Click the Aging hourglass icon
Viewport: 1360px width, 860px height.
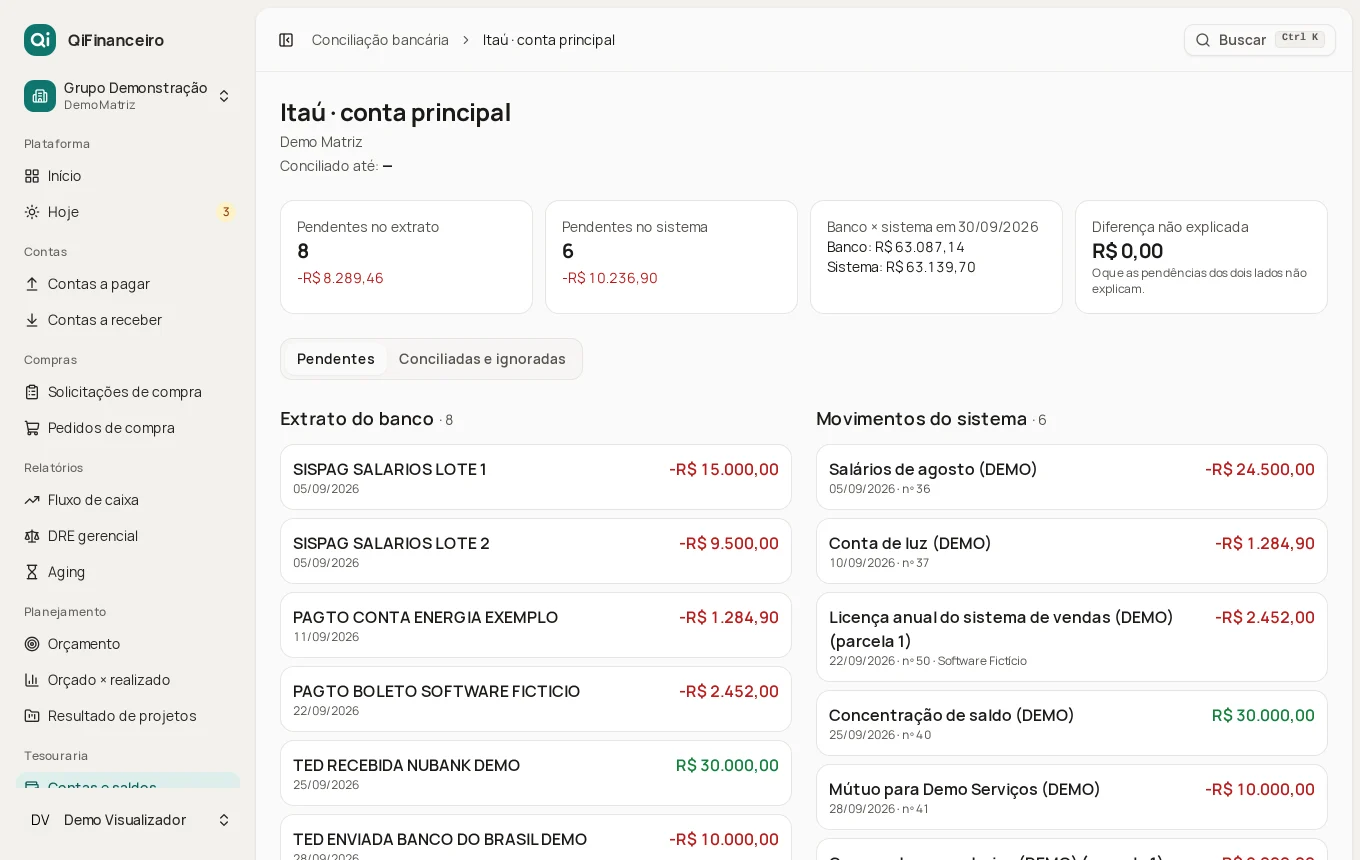coord(32,572)
